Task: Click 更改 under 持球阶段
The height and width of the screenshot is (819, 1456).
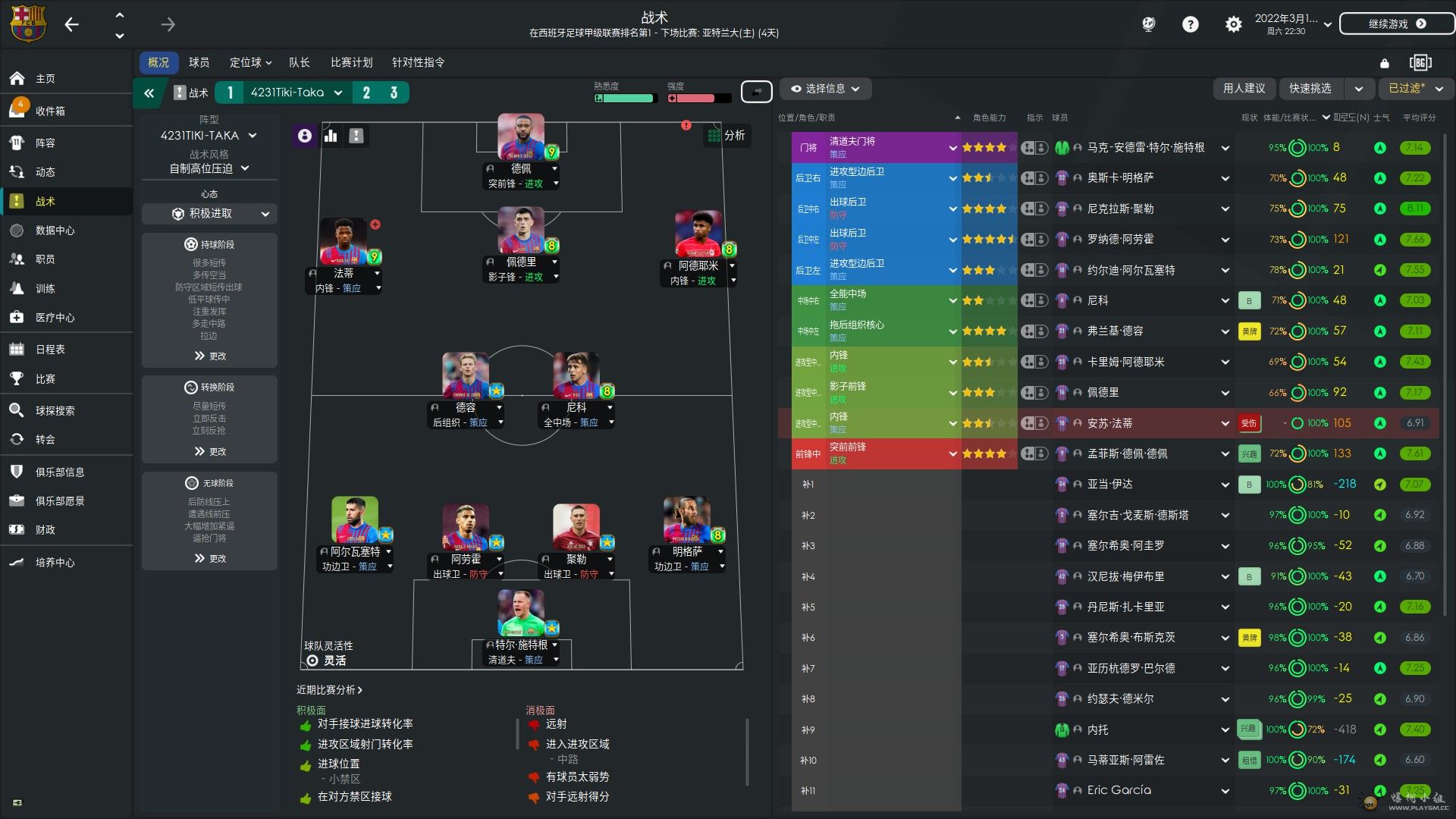Action: click(210, 356)
